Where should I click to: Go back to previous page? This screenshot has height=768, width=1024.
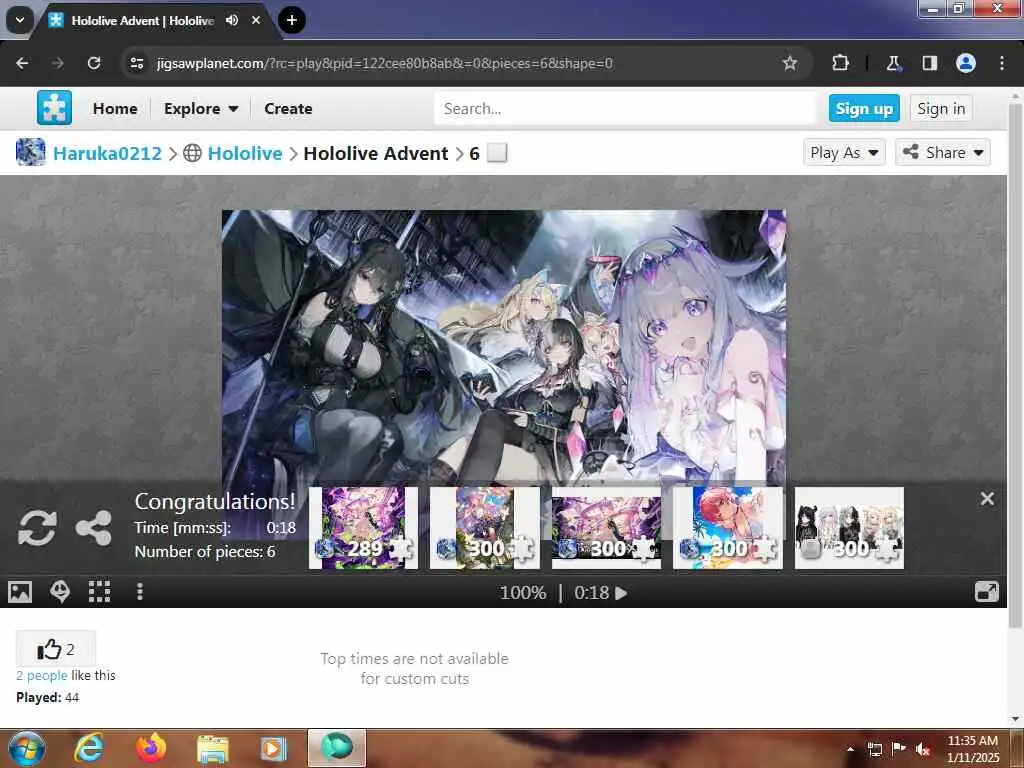pyautogui.click(x=22, y=63)
